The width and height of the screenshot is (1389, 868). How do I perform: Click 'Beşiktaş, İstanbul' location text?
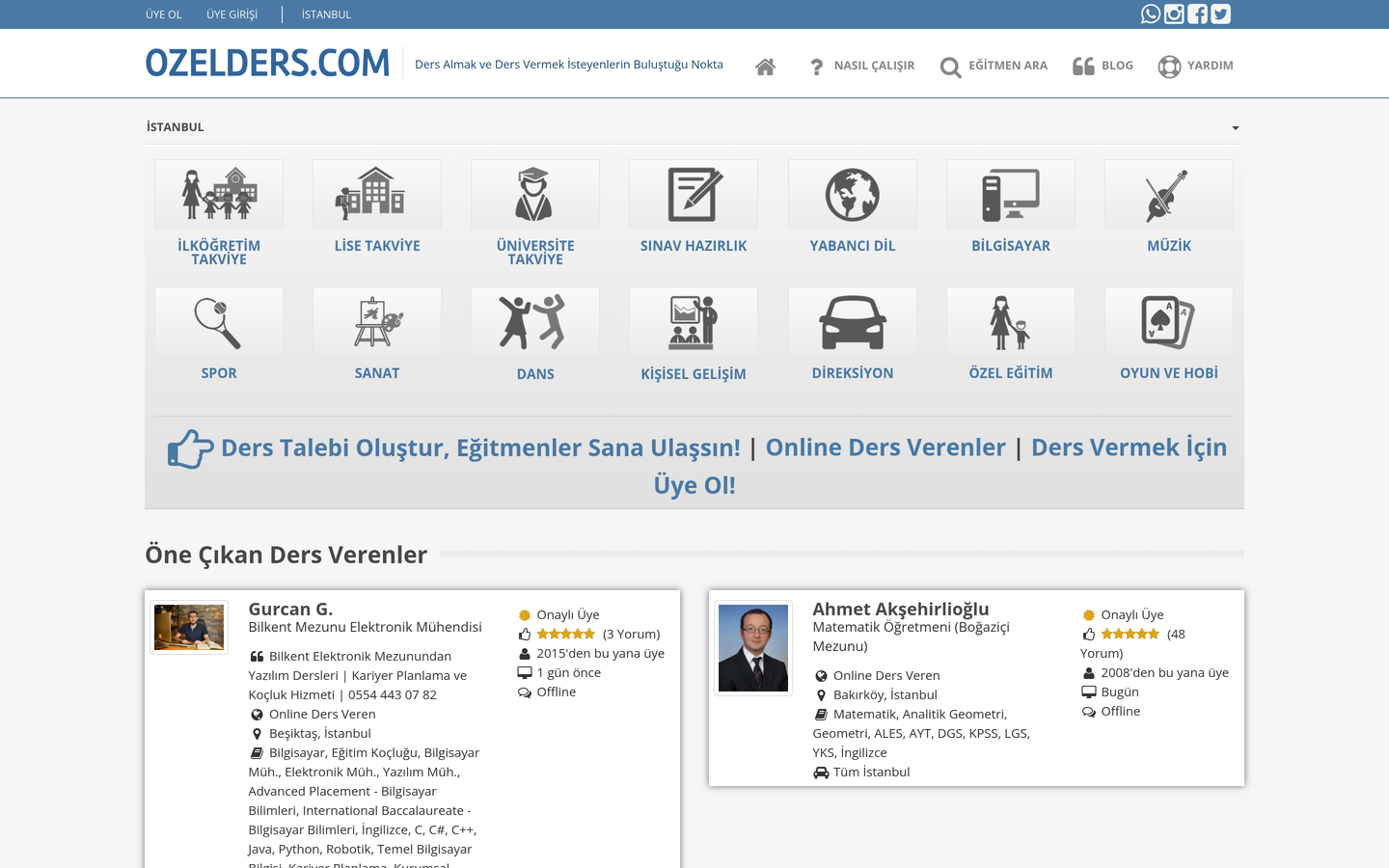tap(320, 734)
